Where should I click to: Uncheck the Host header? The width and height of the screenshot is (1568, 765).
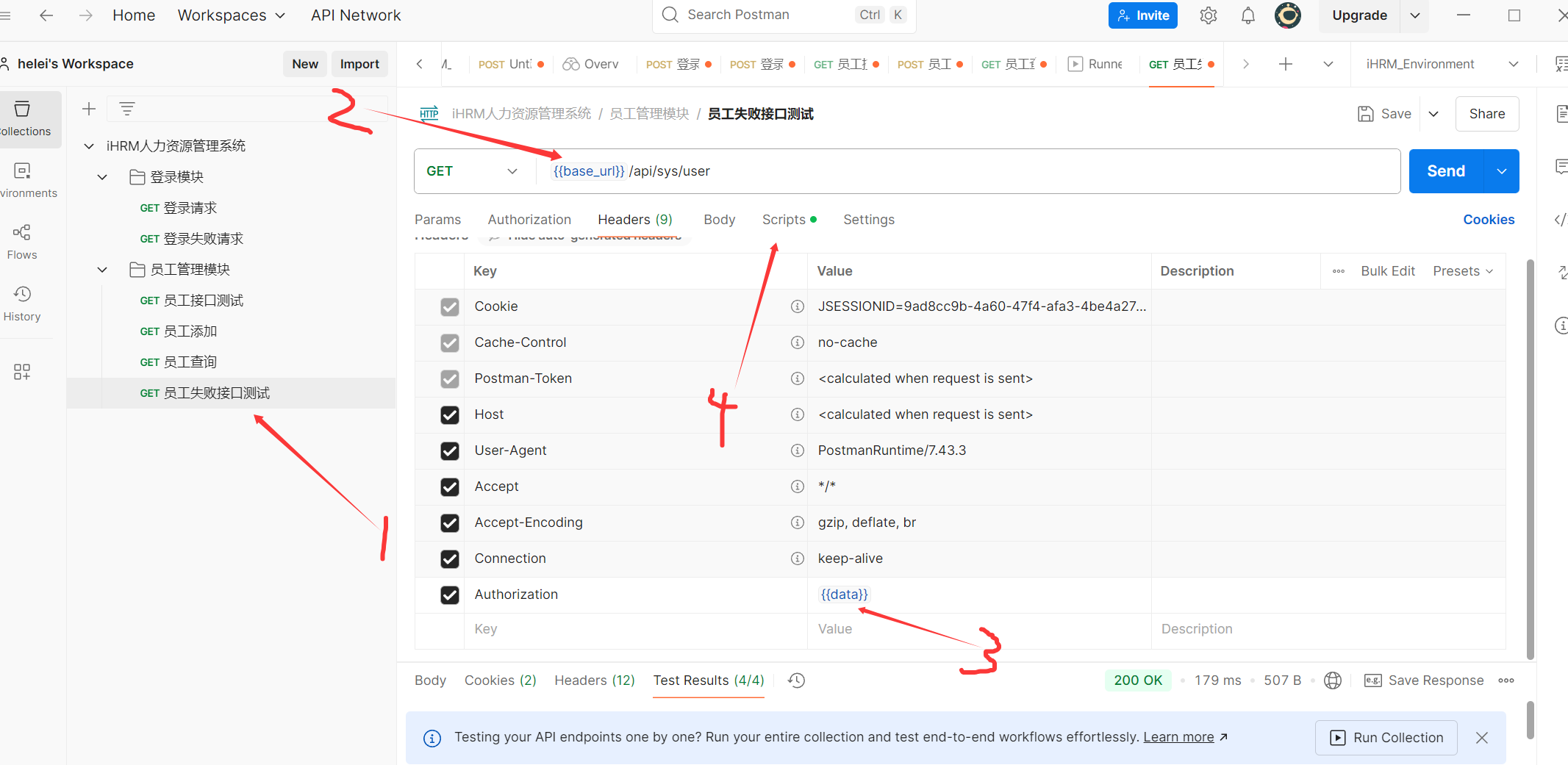450,415
